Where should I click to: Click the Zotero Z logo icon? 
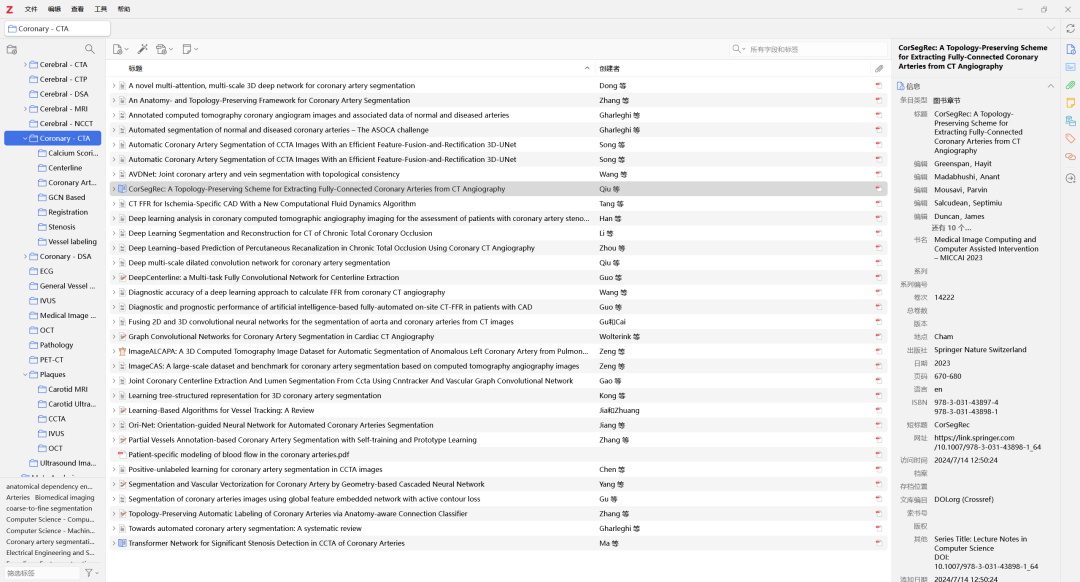pyautogui.click(x=9, y=10)
